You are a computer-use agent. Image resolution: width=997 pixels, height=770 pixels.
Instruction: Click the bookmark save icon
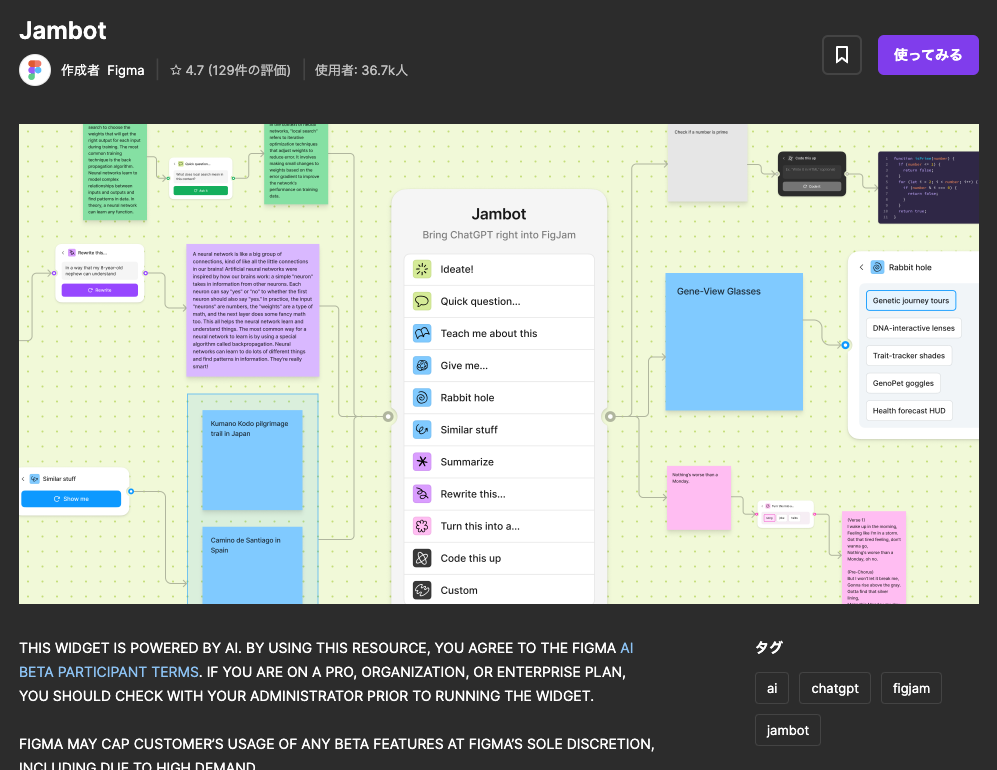tap(841, 55)
